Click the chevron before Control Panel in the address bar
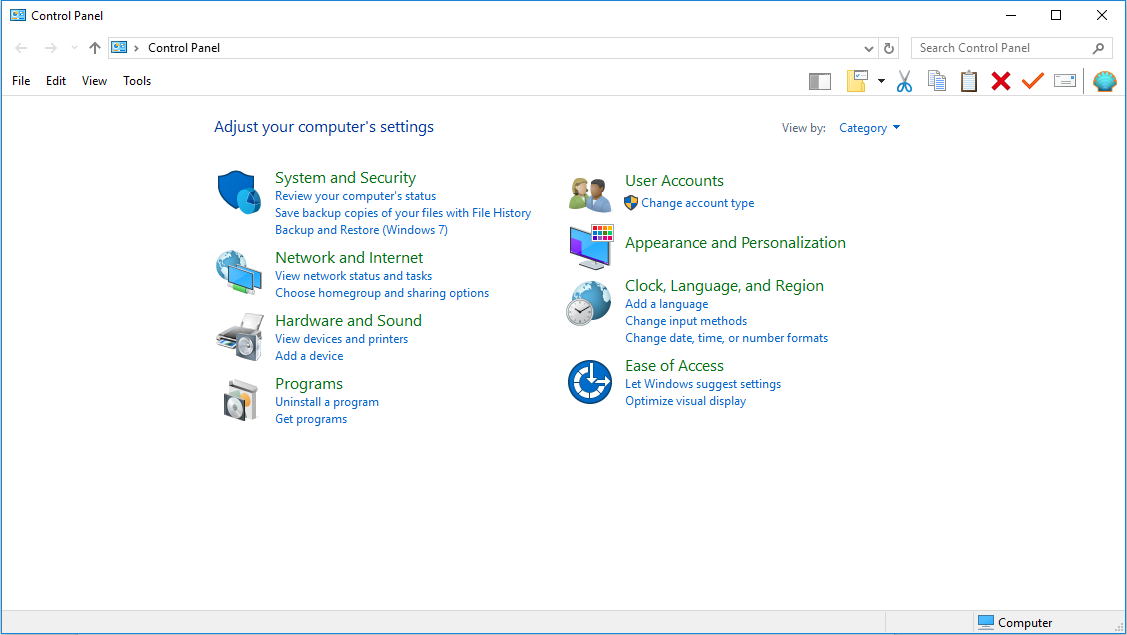Screen dimensions: 1127x635 point(136,48)
